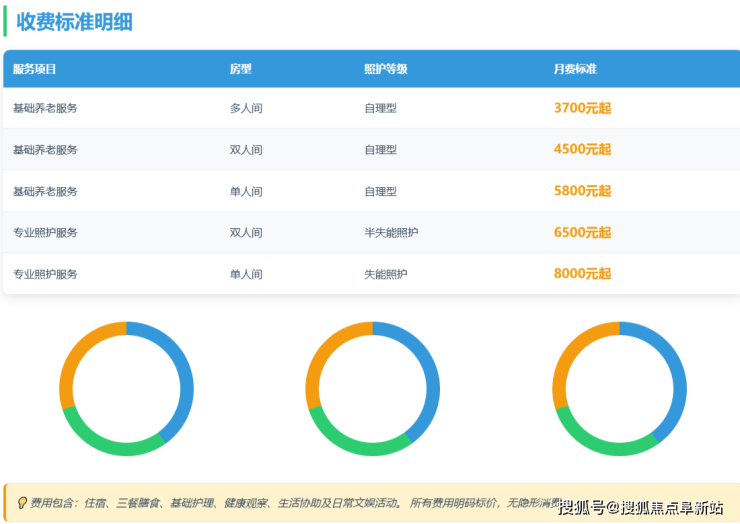Select the 房型 column header
Image resolution: width=740 pixels, height=524 pixels.
tap(240, 69)
